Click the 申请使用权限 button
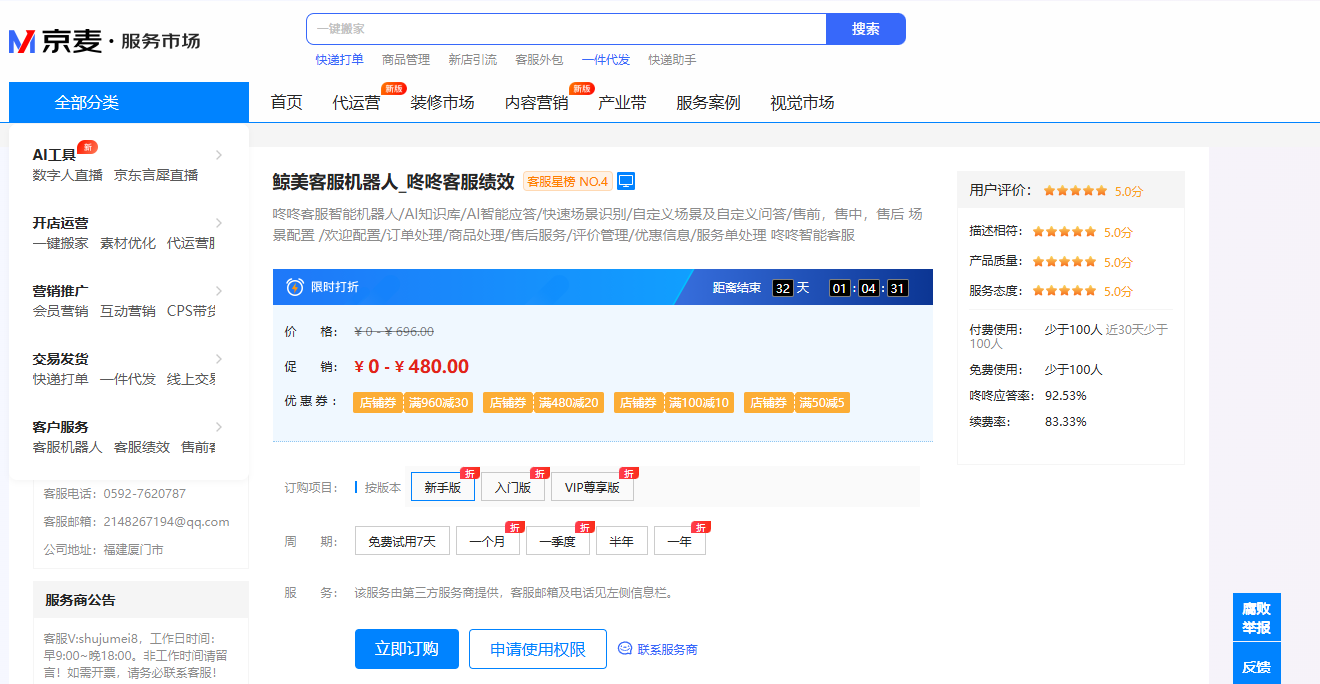 point(537,649)
